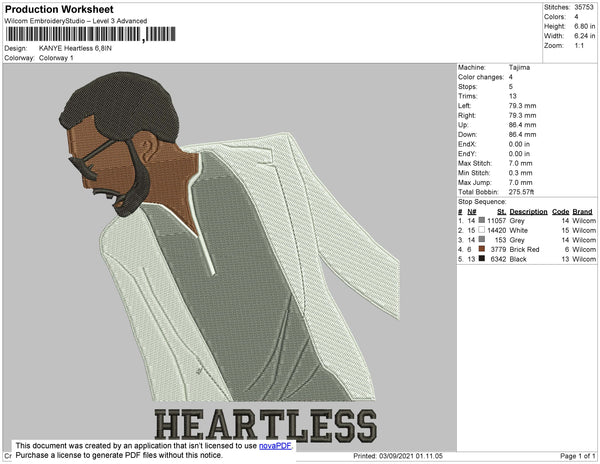Viewport: 600px width, 464px height.
Task: Click the EndX value 0.00 in
Action: point(519,144)
